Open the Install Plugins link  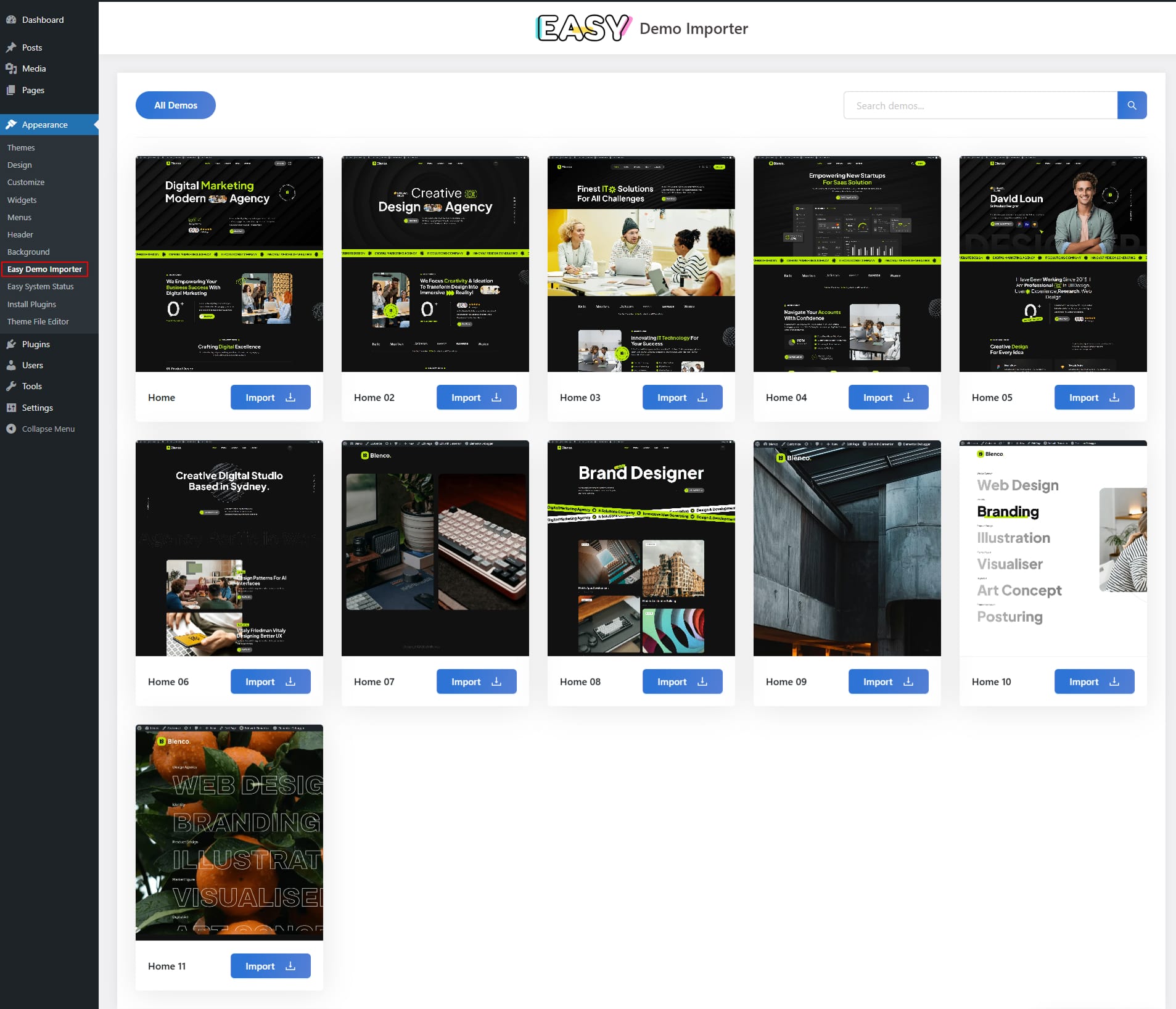[x=31, y=304]
